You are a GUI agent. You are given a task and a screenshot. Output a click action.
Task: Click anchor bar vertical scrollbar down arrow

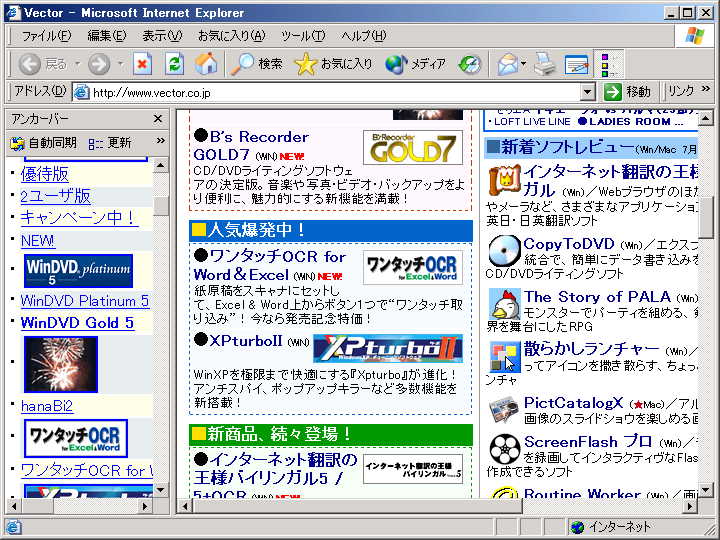pos(160,490)
